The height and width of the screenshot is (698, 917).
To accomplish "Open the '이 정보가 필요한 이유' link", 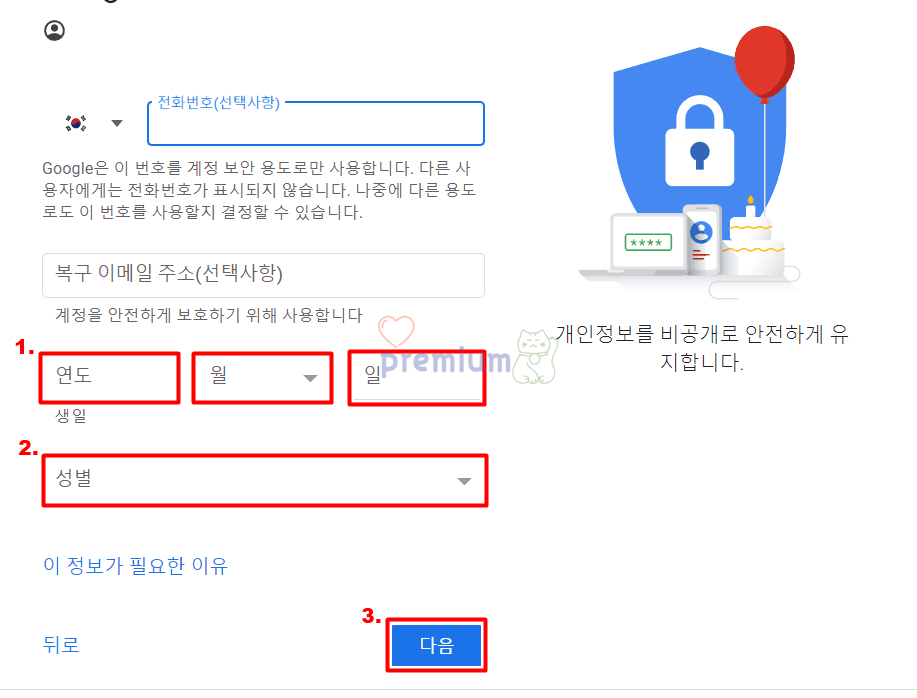I will tap(136, 565).
